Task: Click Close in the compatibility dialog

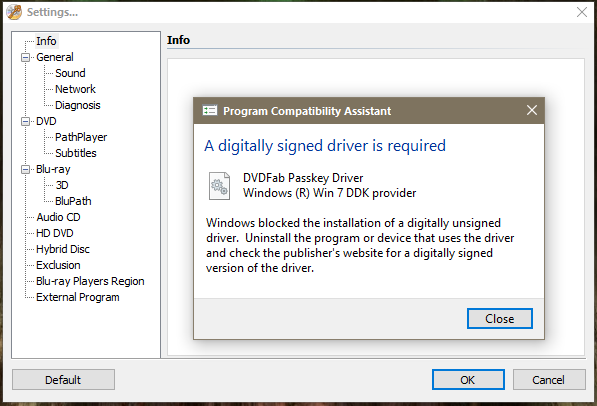Action: (500, 318)
